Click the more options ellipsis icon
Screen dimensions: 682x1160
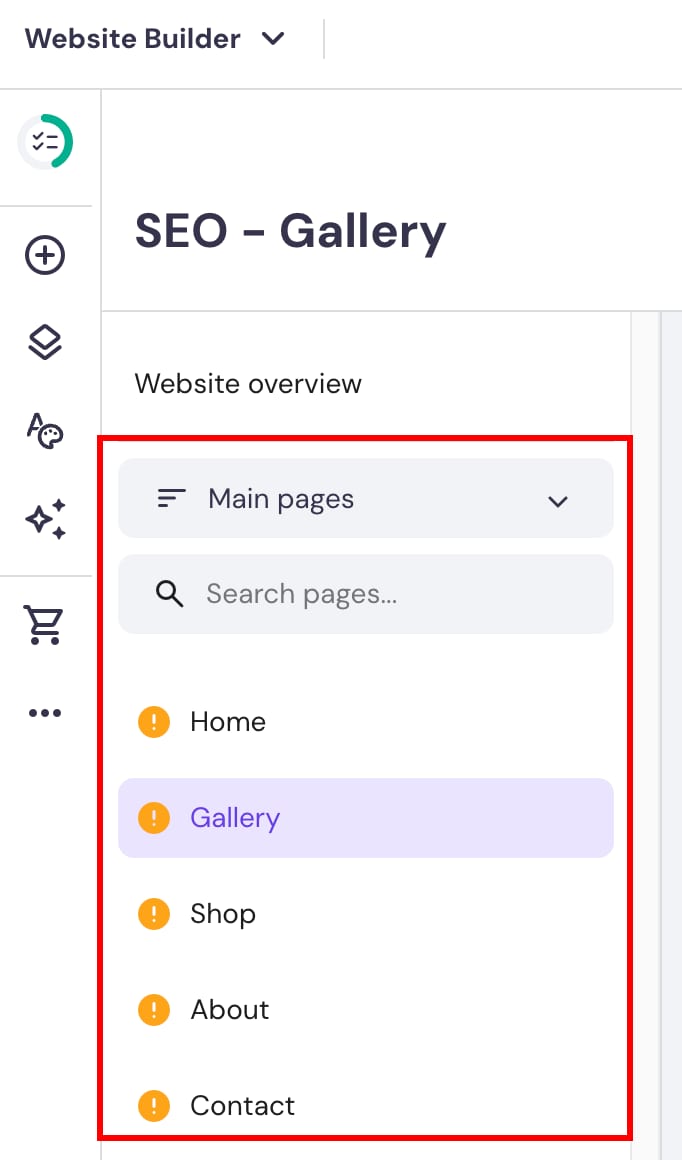(x=44, y=712)
